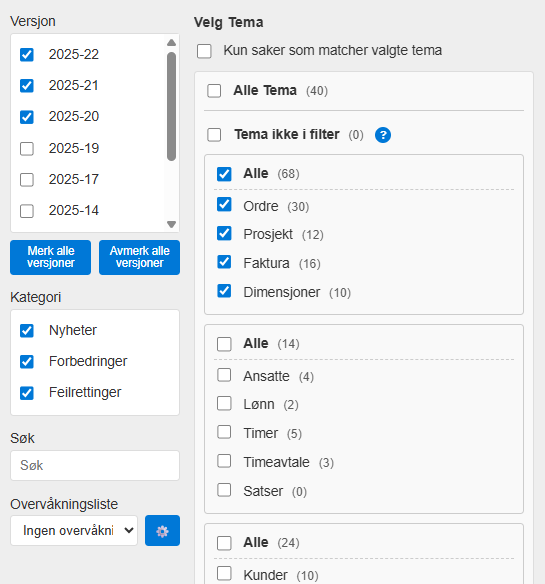Check the Alle (14) group checkbox
545x584 pixels.
224,344
